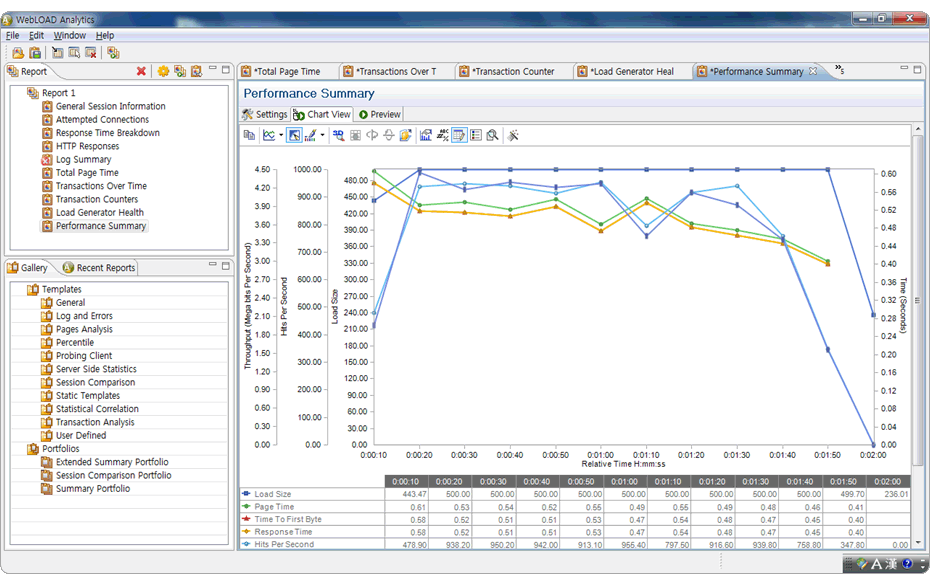Minimize the Gallery panel
This screenshot has height=575, width=931.
point(213,265)
